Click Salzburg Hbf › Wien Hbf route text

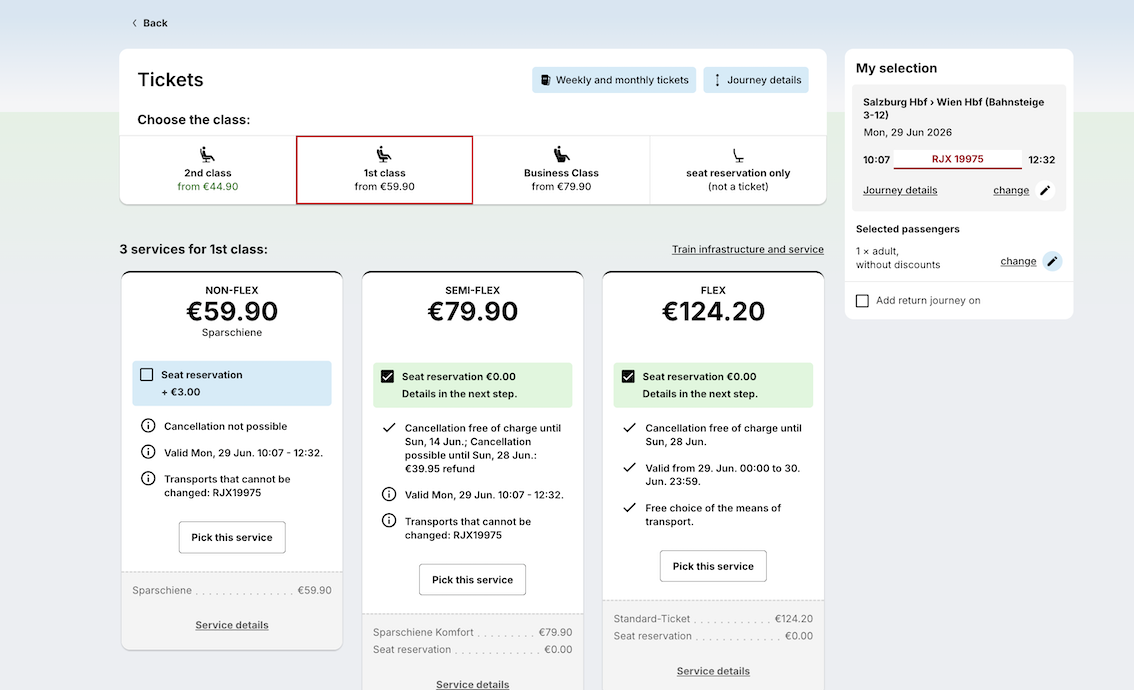(953, 108)
